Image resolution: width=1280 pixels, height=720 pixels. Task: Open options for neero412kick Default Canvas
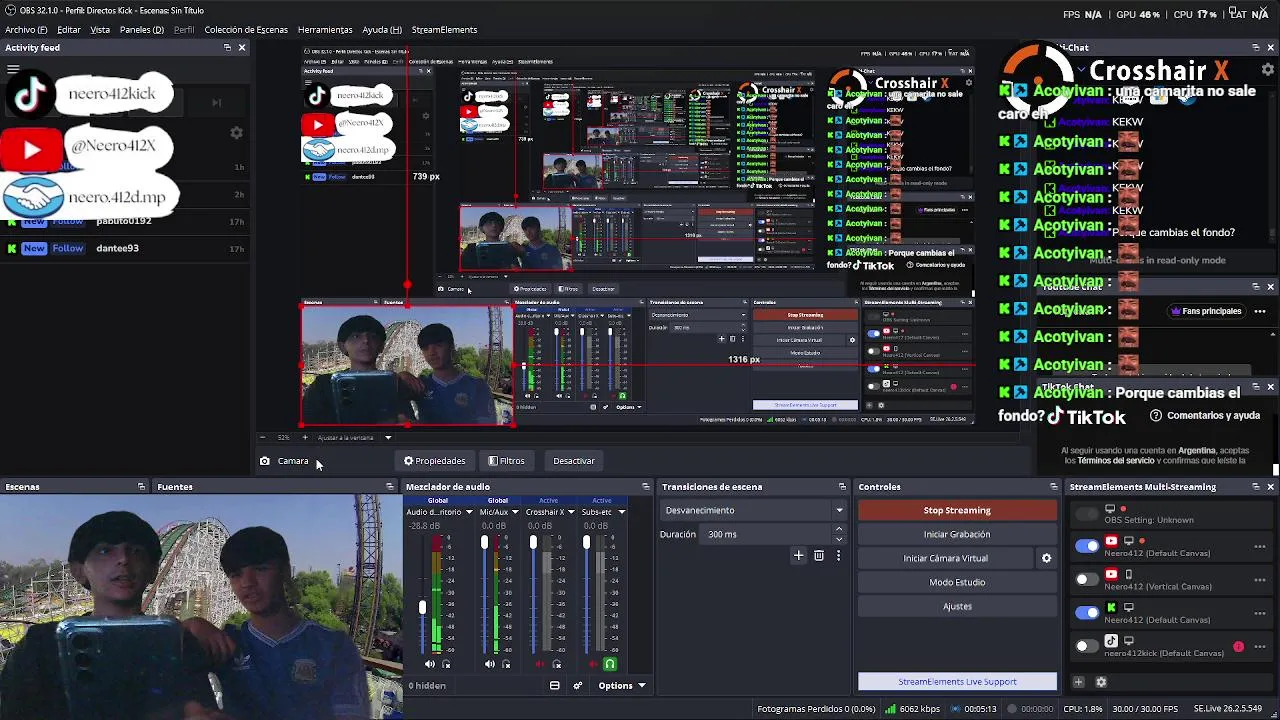tap(1259, 647)
